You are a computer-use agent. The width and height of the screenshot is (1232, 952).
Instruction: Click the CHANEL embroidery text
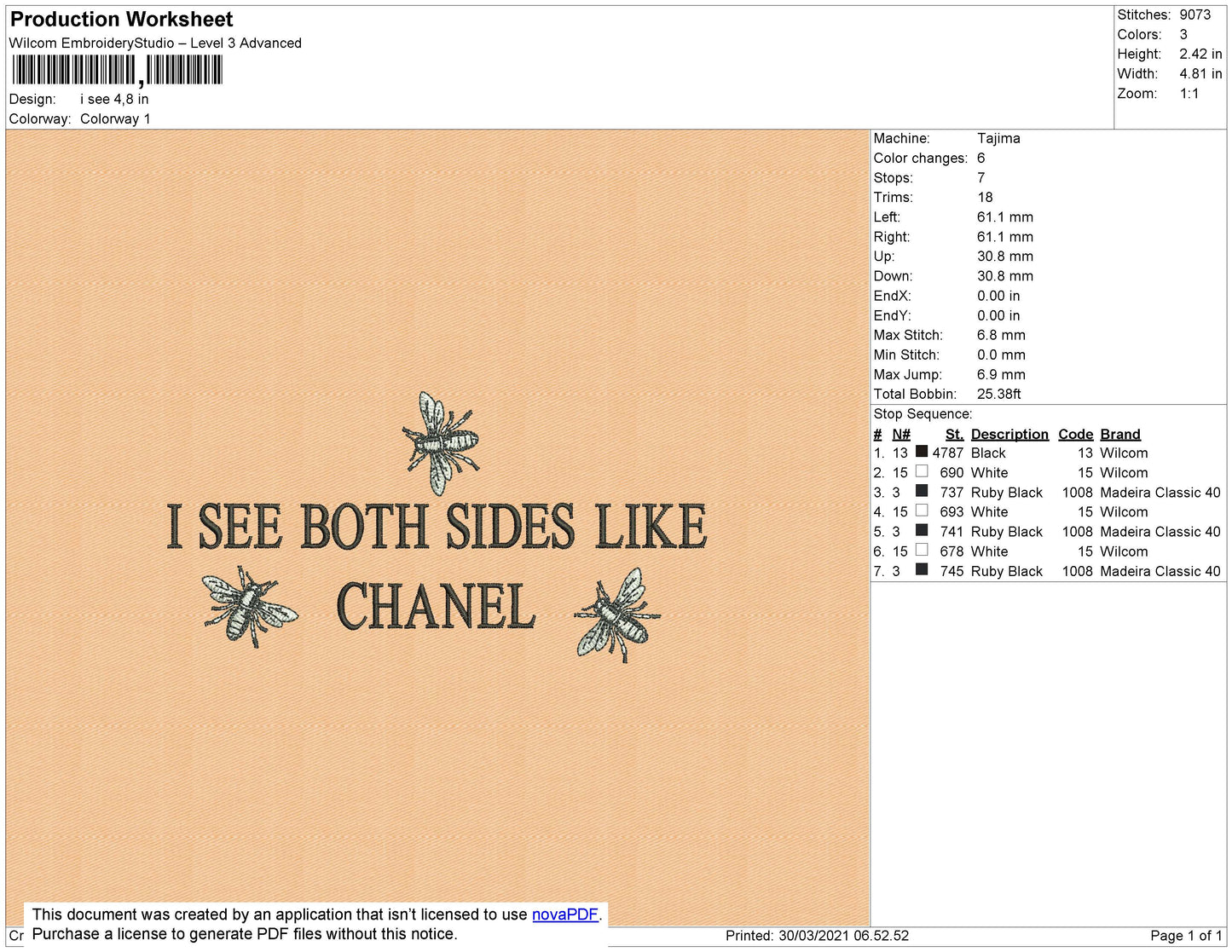[x=437, y=606]
